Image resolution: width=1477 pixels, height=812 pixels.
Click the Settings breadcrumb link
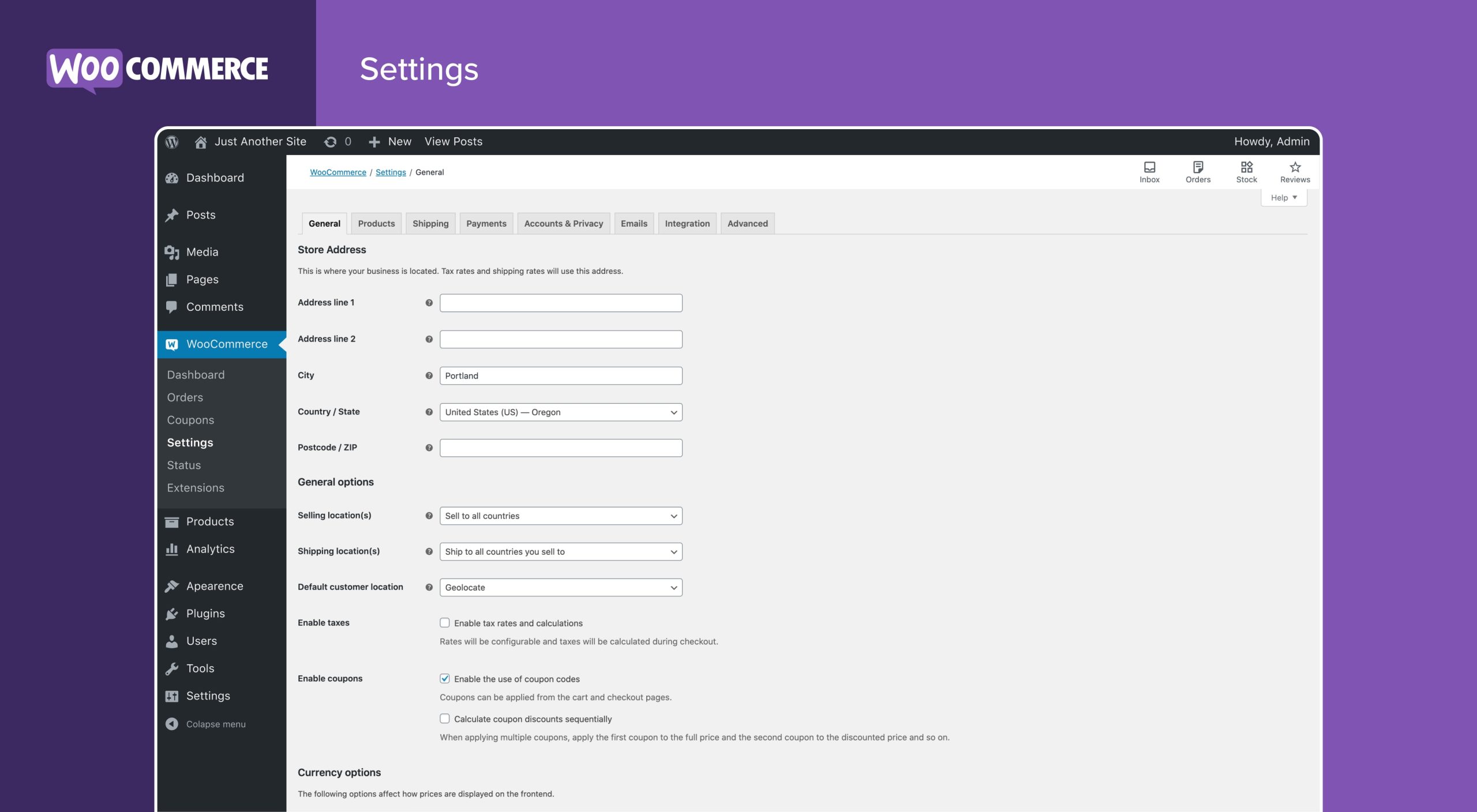pyautogui.click(x=390, y=171)
